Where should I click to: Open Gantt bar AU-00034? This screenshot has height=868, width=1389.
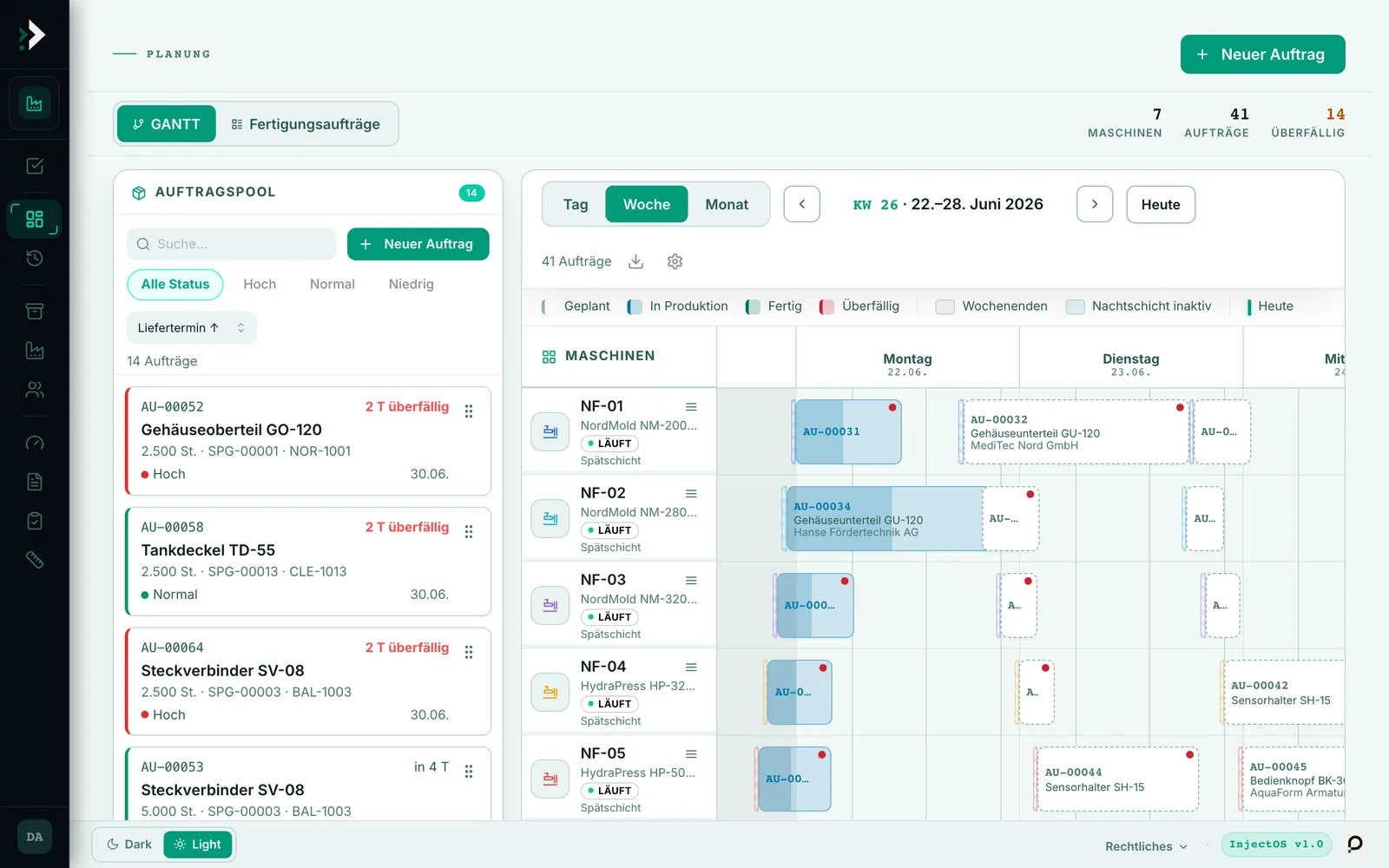[885, 518]
